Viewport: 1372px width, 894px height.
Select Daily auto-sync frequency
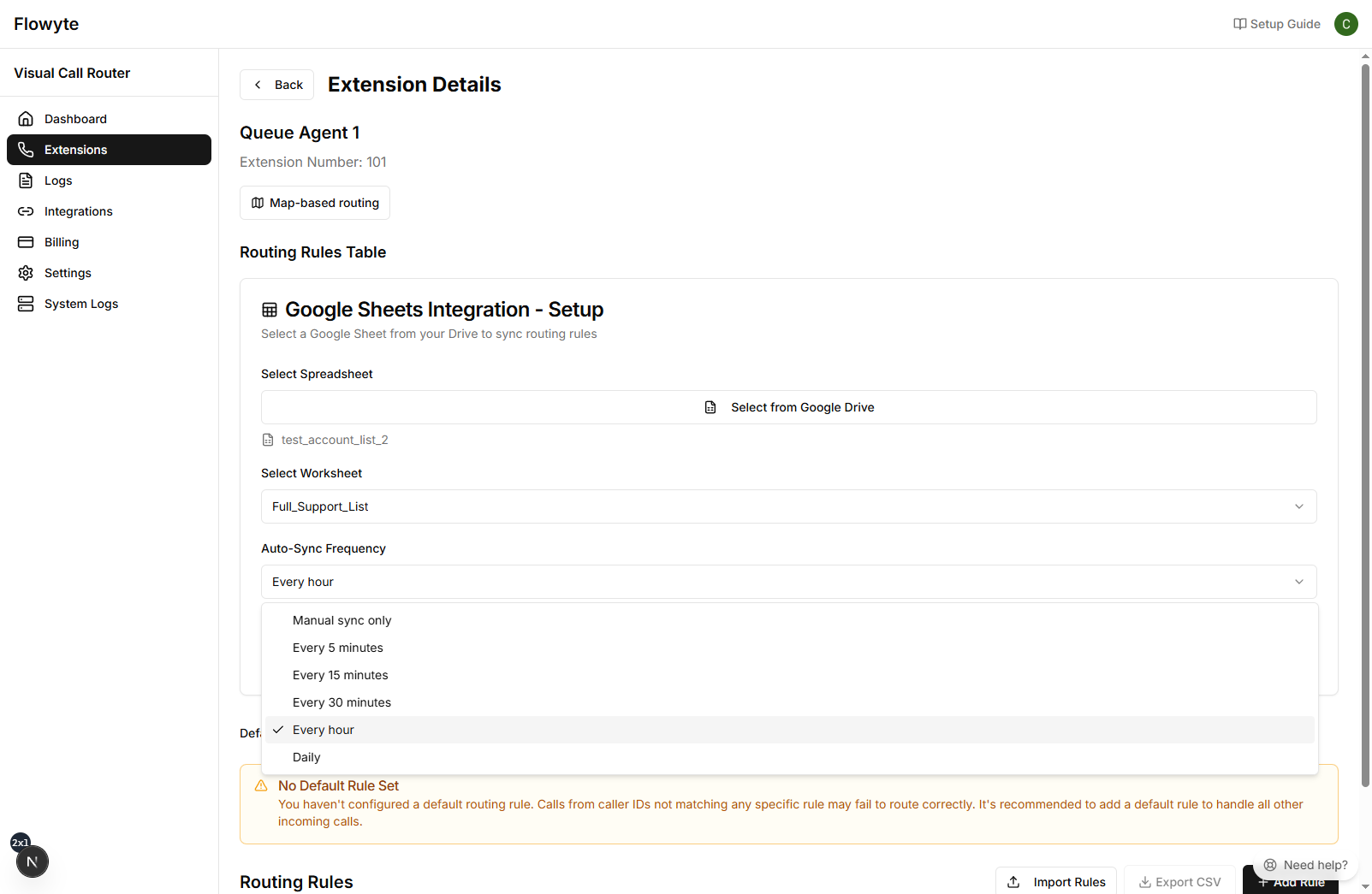click(306, 756)
